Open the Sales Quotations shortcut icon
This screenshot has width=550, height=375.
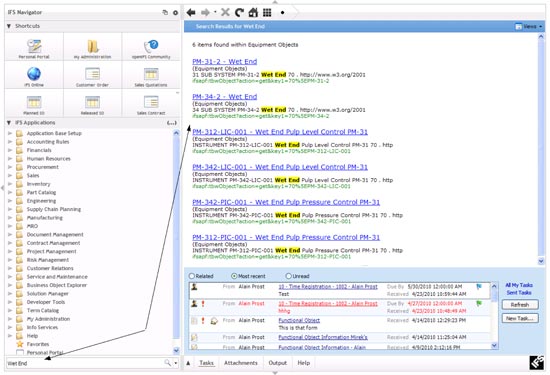point(151,77)
